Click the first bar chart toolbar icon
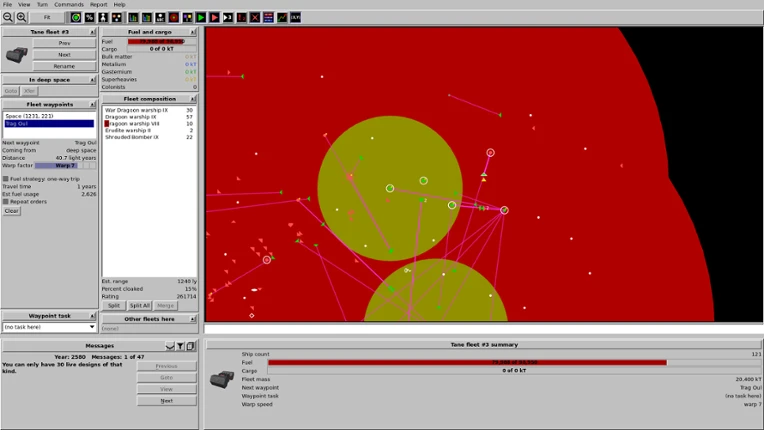764x430 pixels. point(133,18)
